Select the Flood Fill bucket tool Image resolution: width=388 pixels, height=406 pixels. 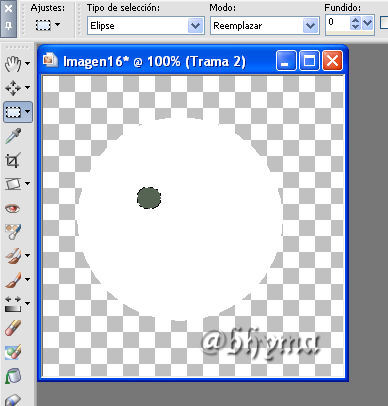(x=13, y=376)
